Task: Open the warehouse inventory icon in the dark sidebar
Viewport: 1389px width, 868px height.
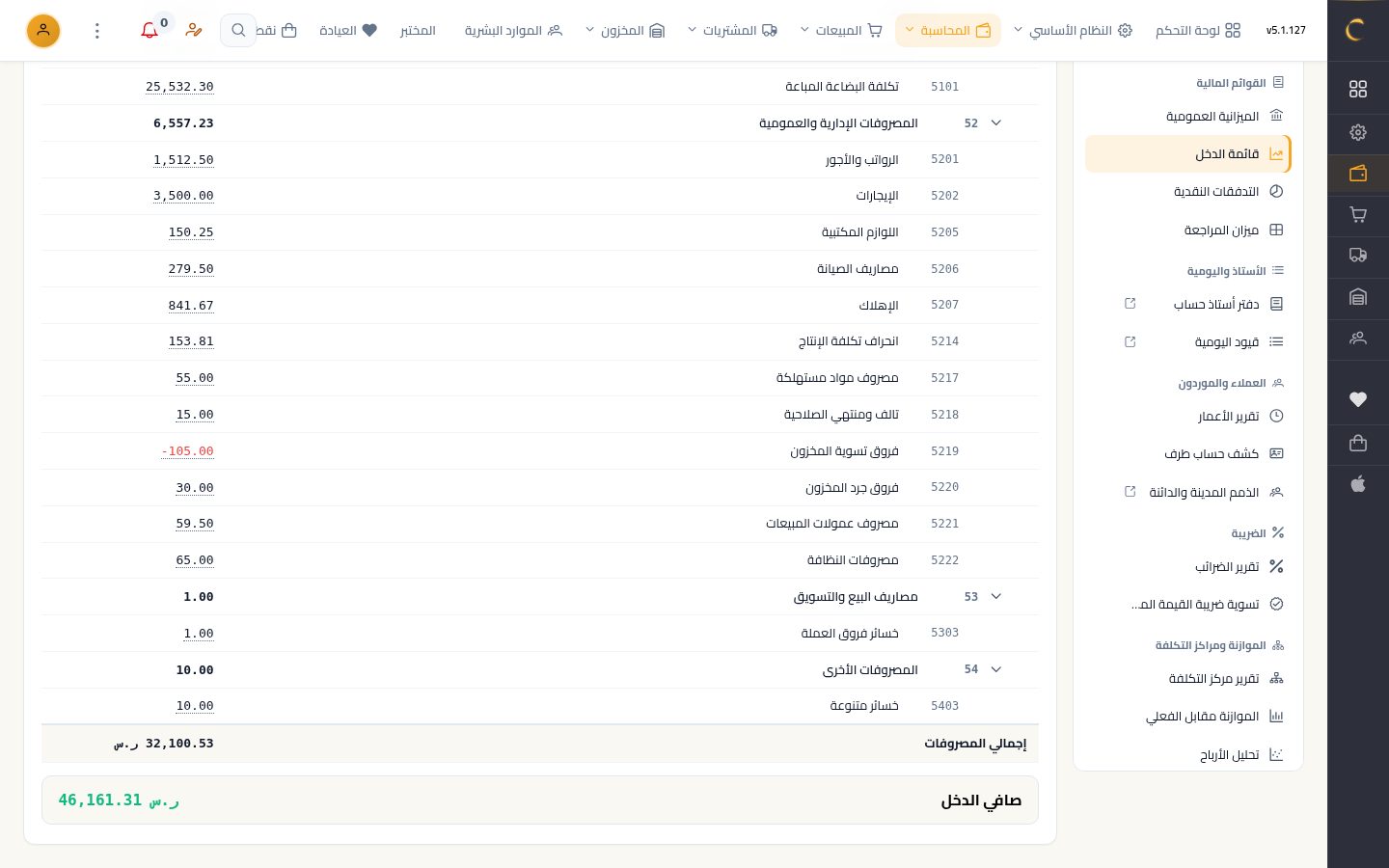Action: click(x=1358, y=297)
